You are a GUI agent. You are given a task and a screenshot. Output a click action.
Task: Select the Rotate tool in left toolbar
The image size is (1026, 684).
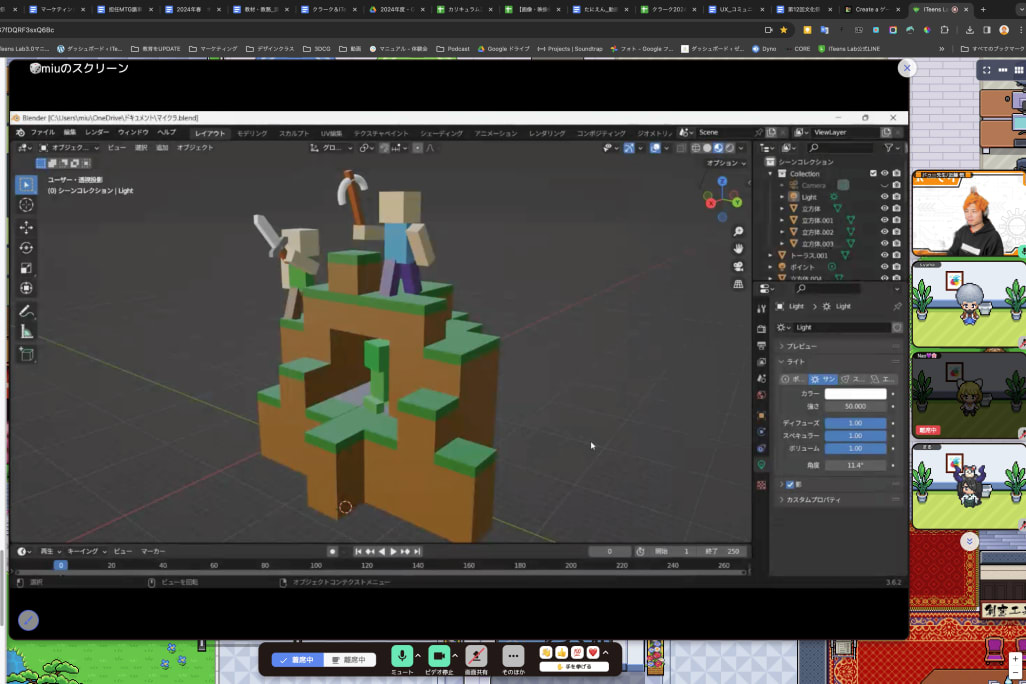[x=26, y=247]
